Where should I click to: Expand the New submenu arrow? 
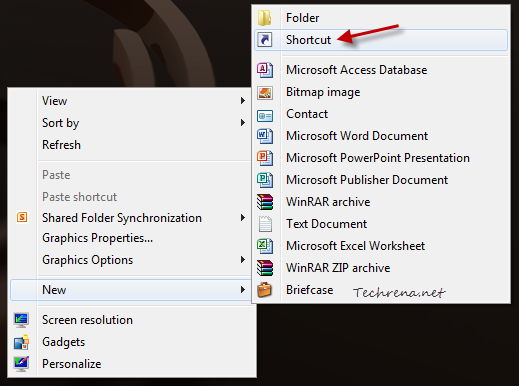243,290
